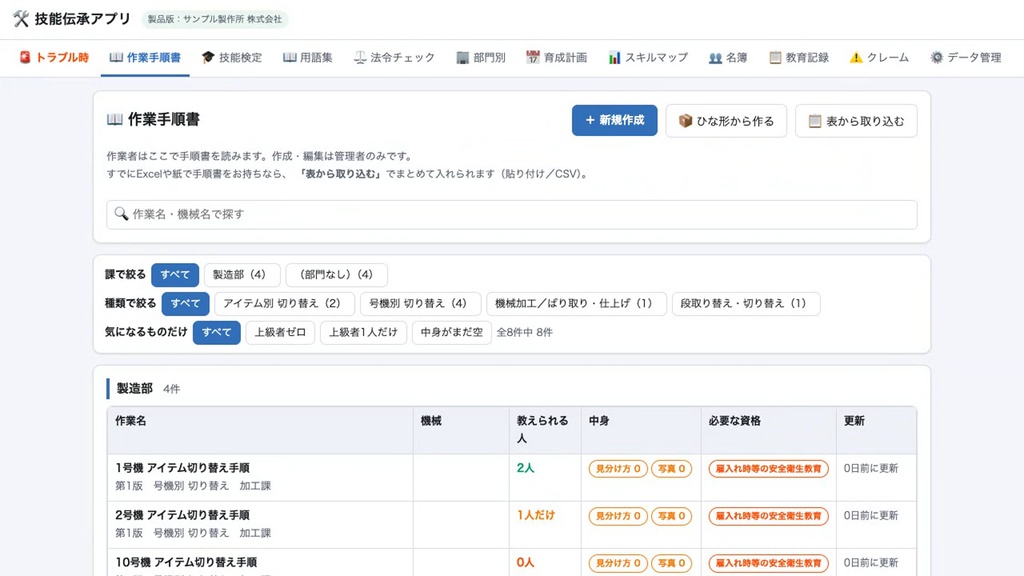Click the 表から取り込む button
This screenshot has height=576, width=1024.
click(x=856, y=121)
